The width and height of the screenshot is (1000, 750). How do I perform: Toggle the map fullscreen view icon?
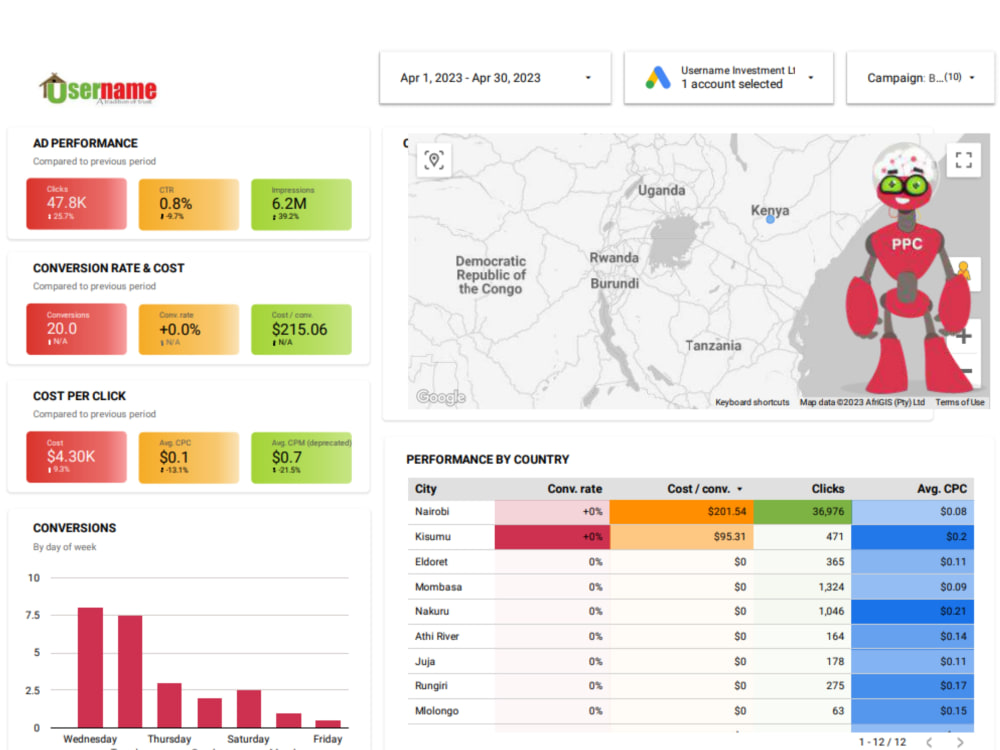pyautogui.click(x=964, y=160)
